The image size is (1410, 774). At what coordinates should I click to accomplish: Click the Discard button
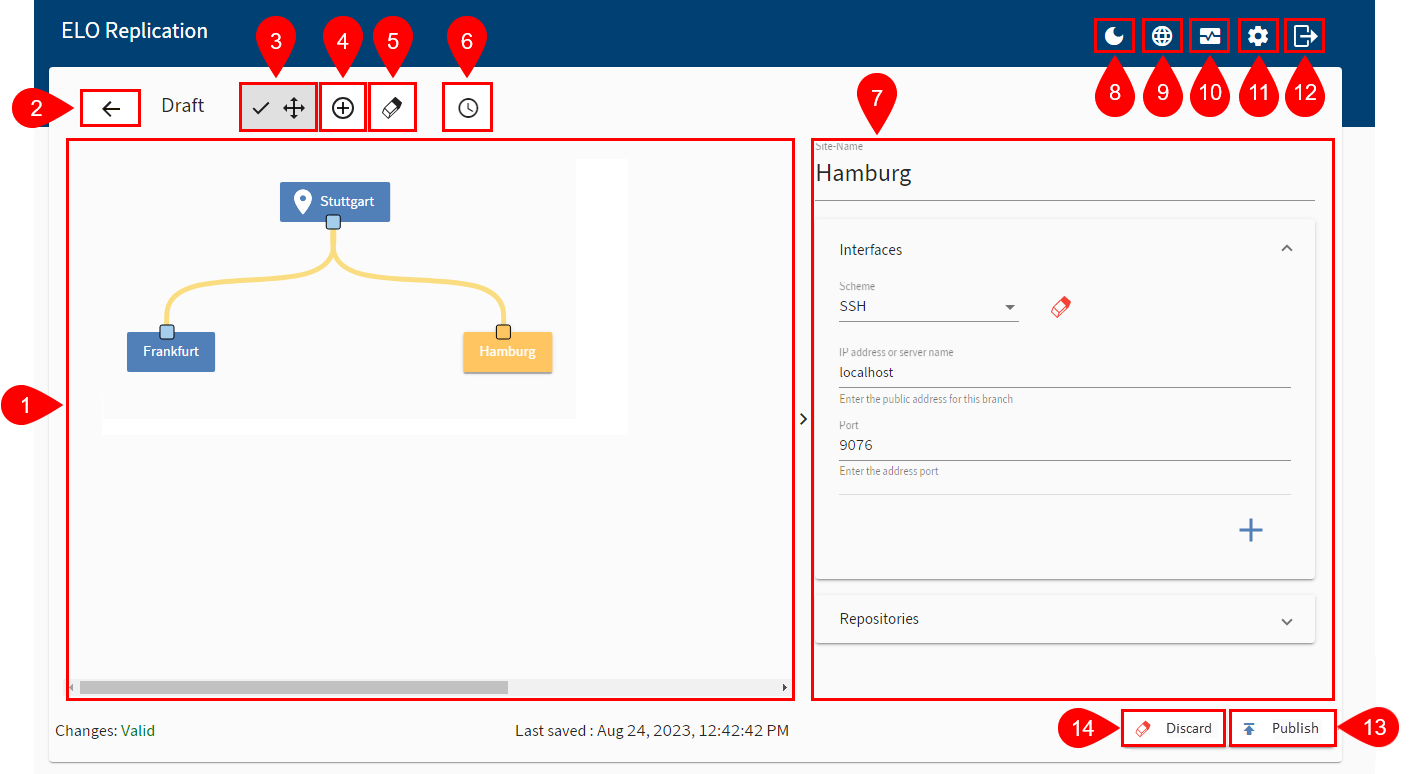[x=1174, y=728]
